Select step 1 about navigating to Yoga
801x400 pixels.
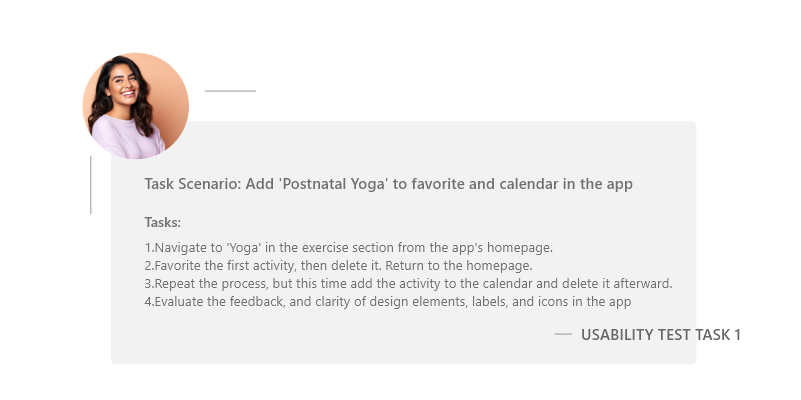[348, 248]
